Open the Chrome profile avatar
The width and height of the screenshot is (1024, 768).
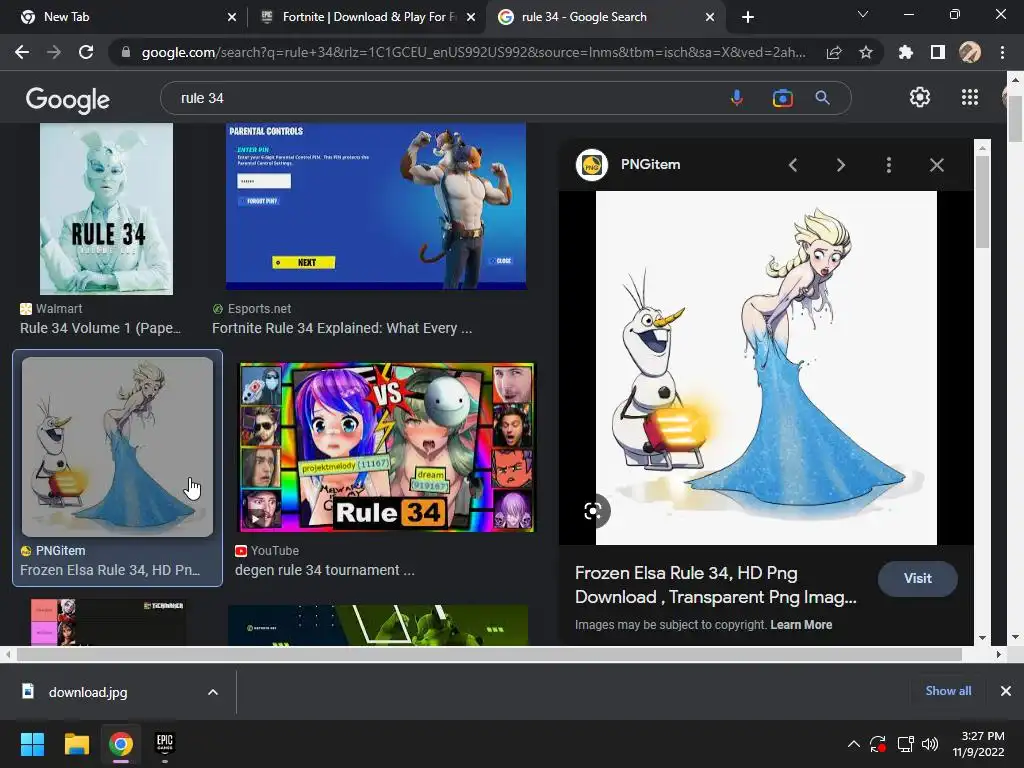pyautogui.click(x=970, y=52)
